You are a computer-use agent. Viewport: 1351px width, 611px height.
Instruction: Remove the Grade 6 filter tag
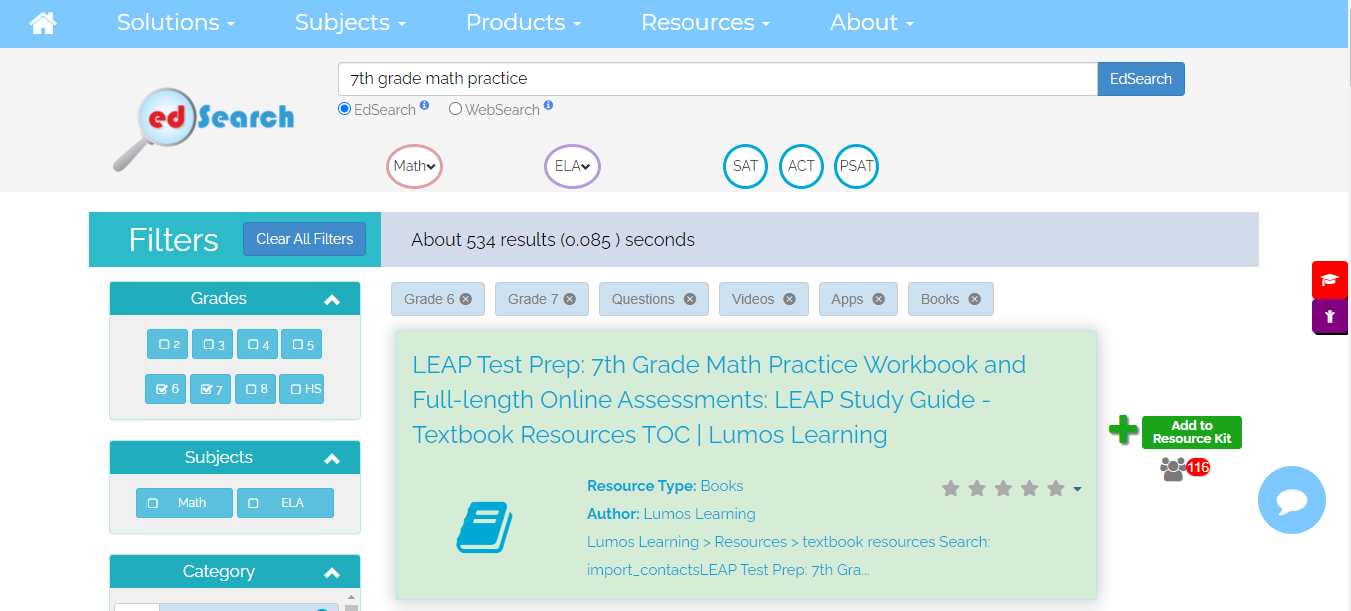[x=466, y=299]
